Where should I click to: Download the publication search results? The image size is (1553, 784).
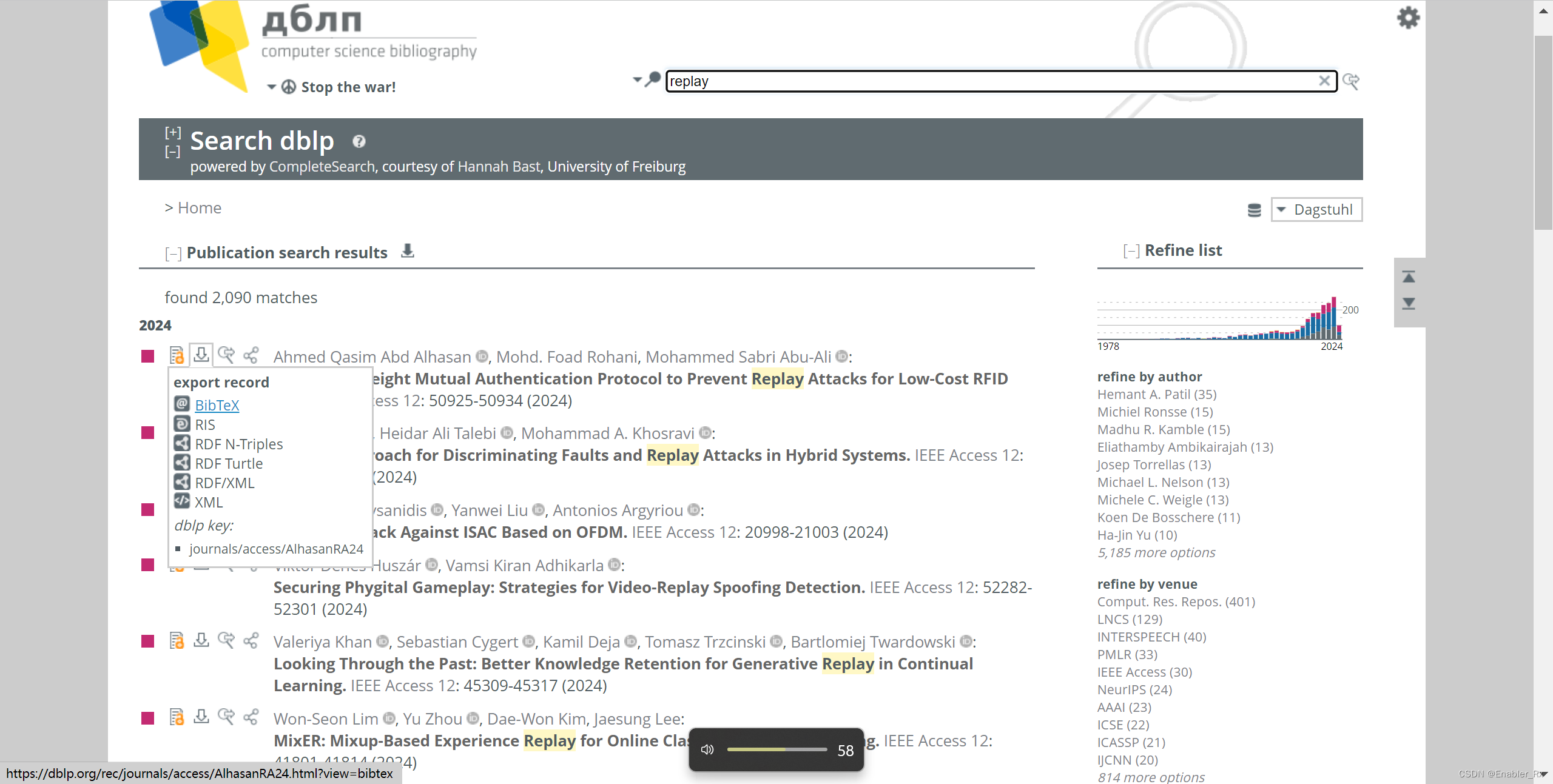pos(408,251)
